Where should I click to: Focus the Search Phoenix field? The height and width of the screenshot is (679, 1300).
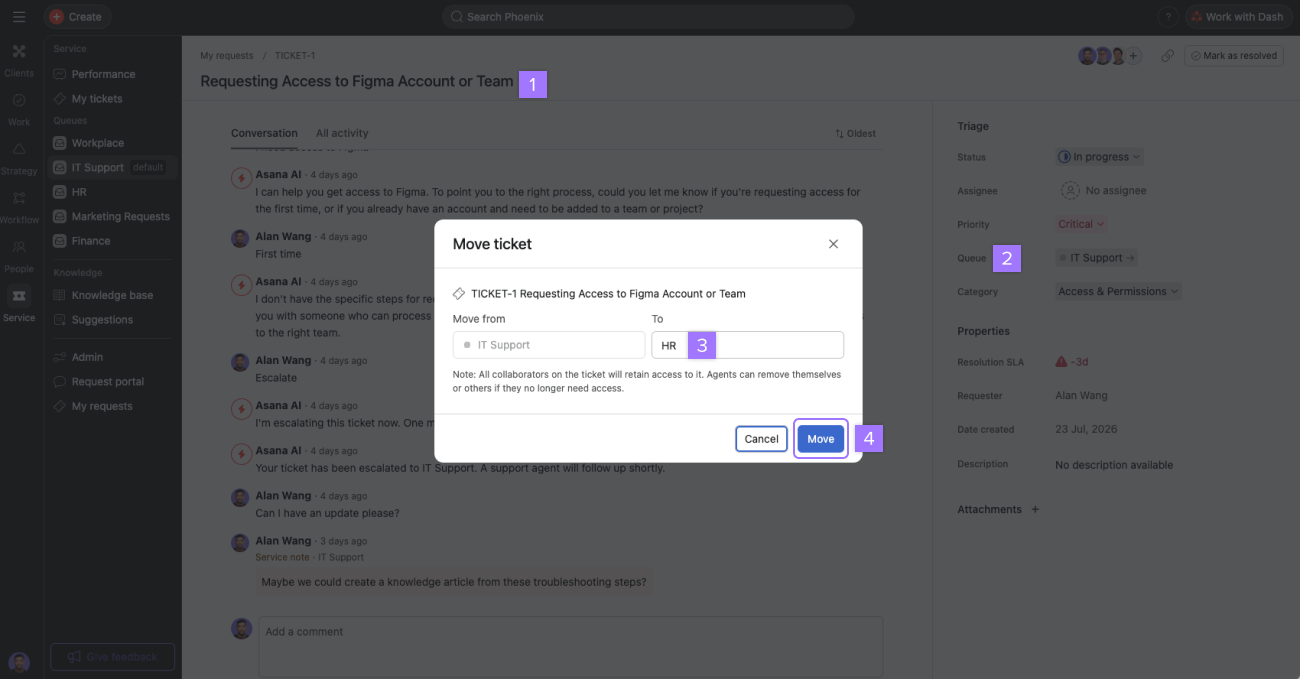[x=648, y=17]
